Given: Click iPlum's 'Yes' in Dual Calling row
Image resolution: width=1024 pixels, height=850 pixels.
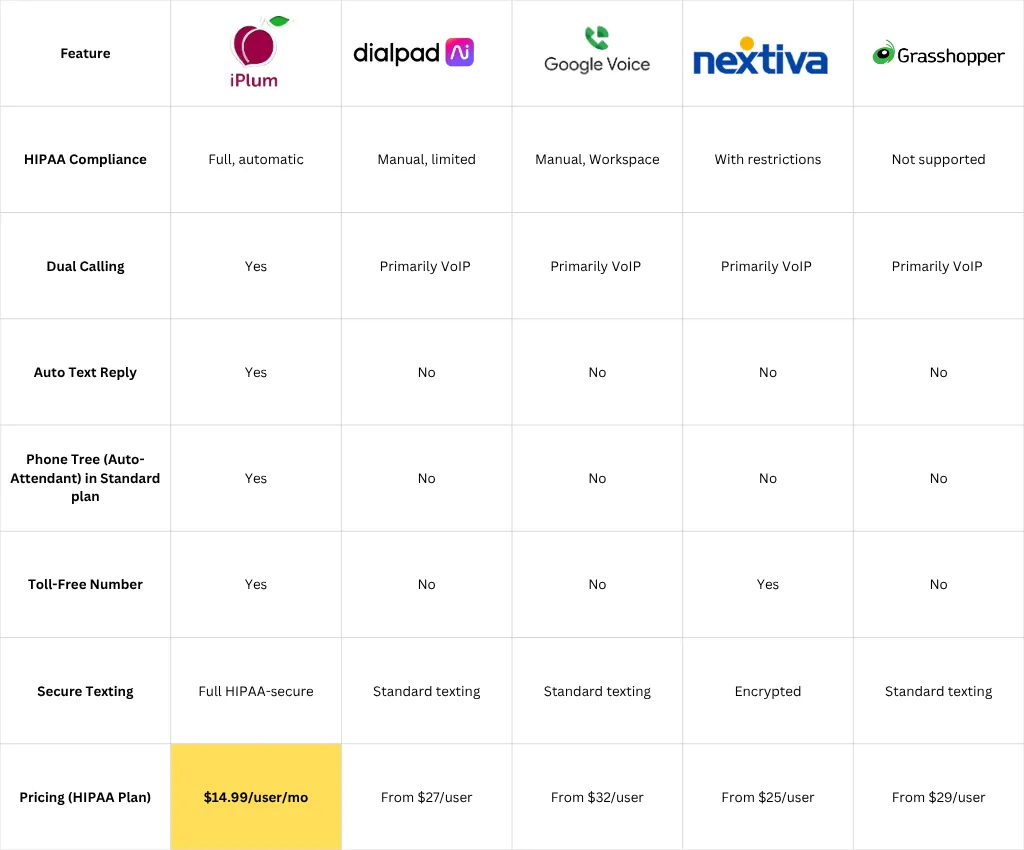Looking at the screenshot, I should (256, 266).
